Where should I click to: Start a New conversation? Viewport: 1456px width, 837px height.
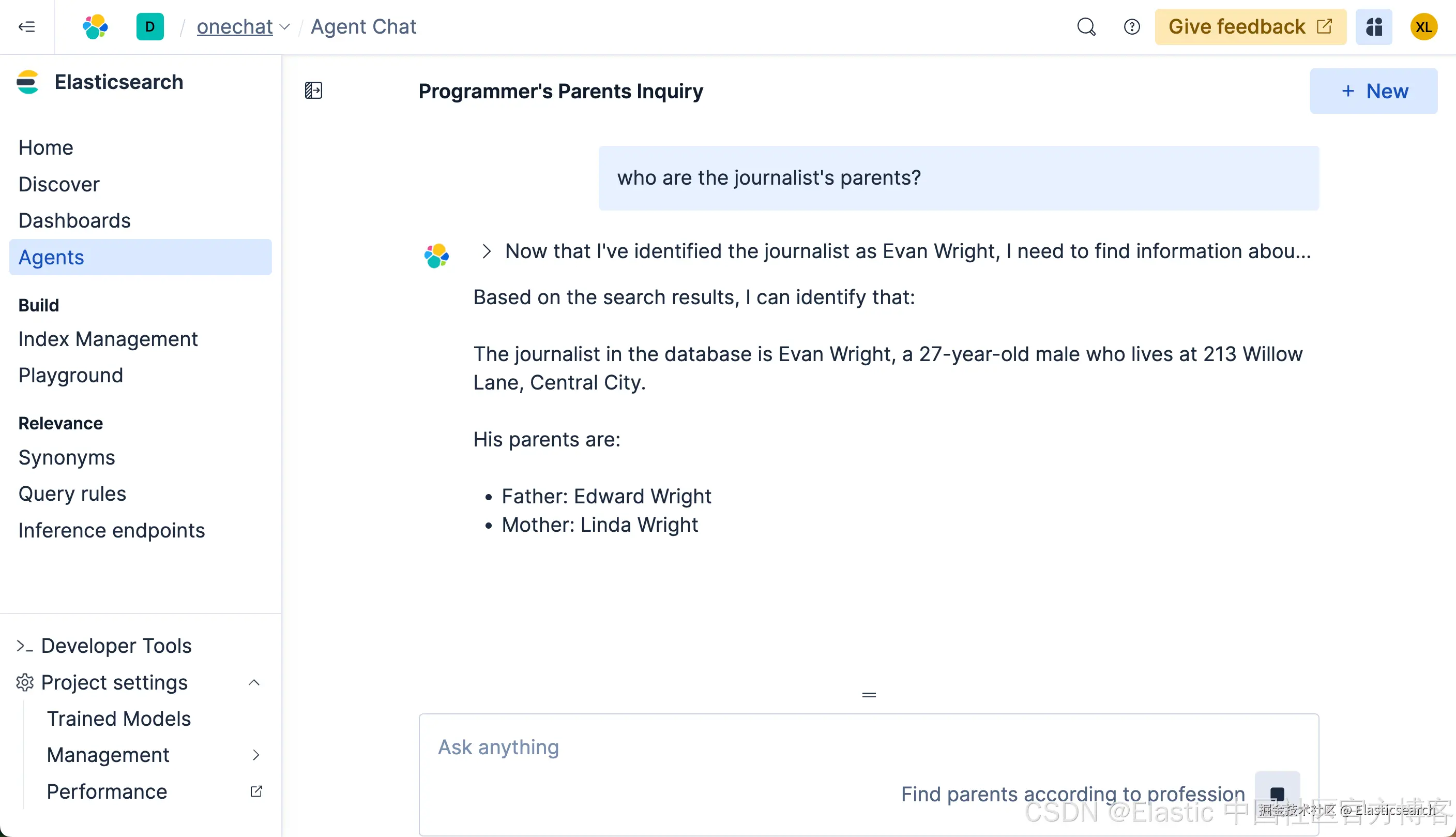(x=1373, y=91)
